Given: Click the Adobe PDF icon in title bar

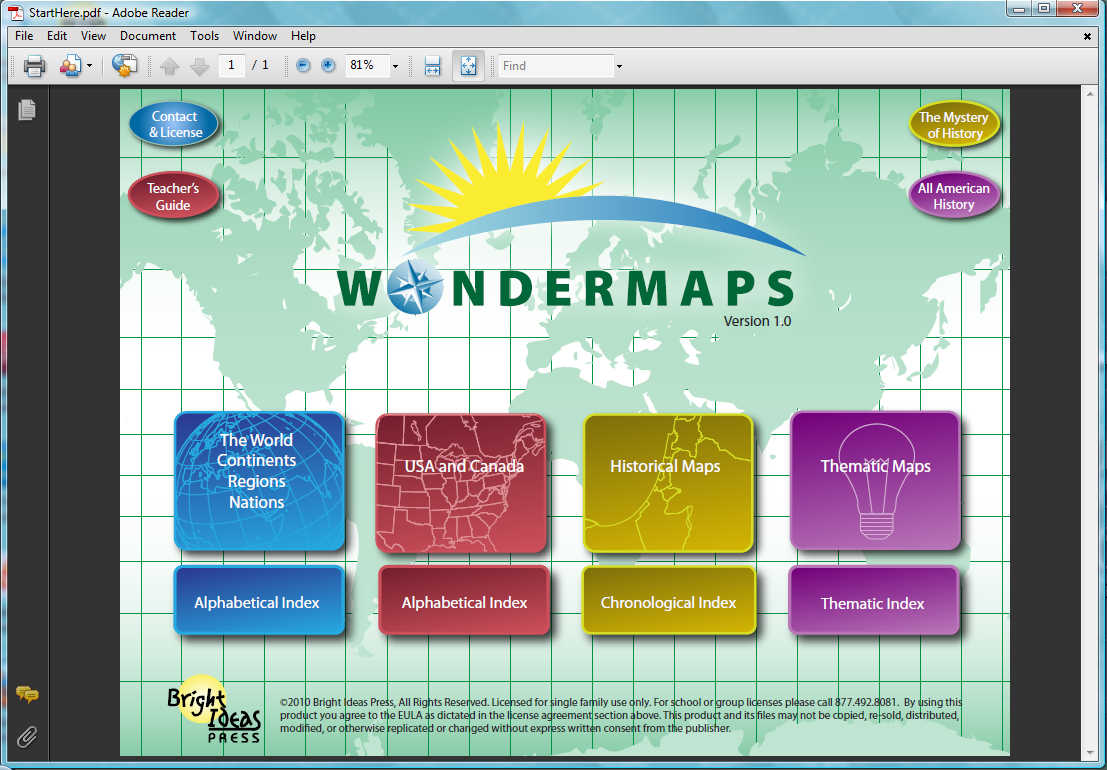Looking at the screenshot, I should [x=16, y=13].
